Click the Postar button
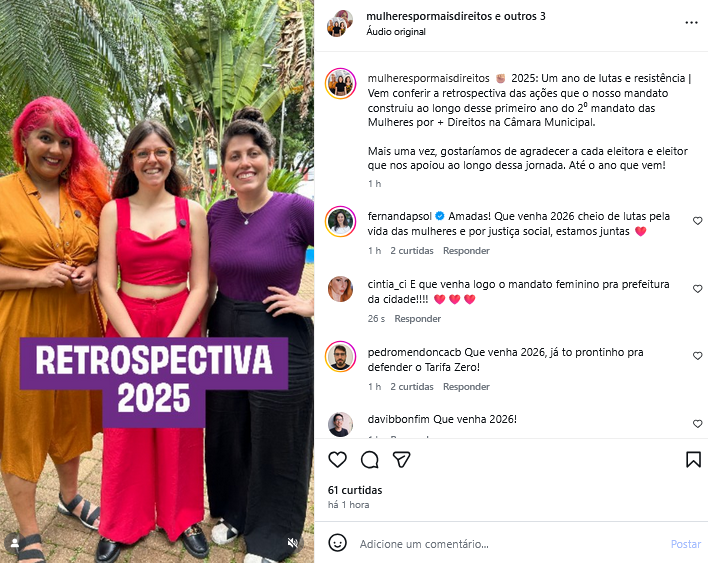The width and height of the screenshot is (708, 563). (685, 544)
